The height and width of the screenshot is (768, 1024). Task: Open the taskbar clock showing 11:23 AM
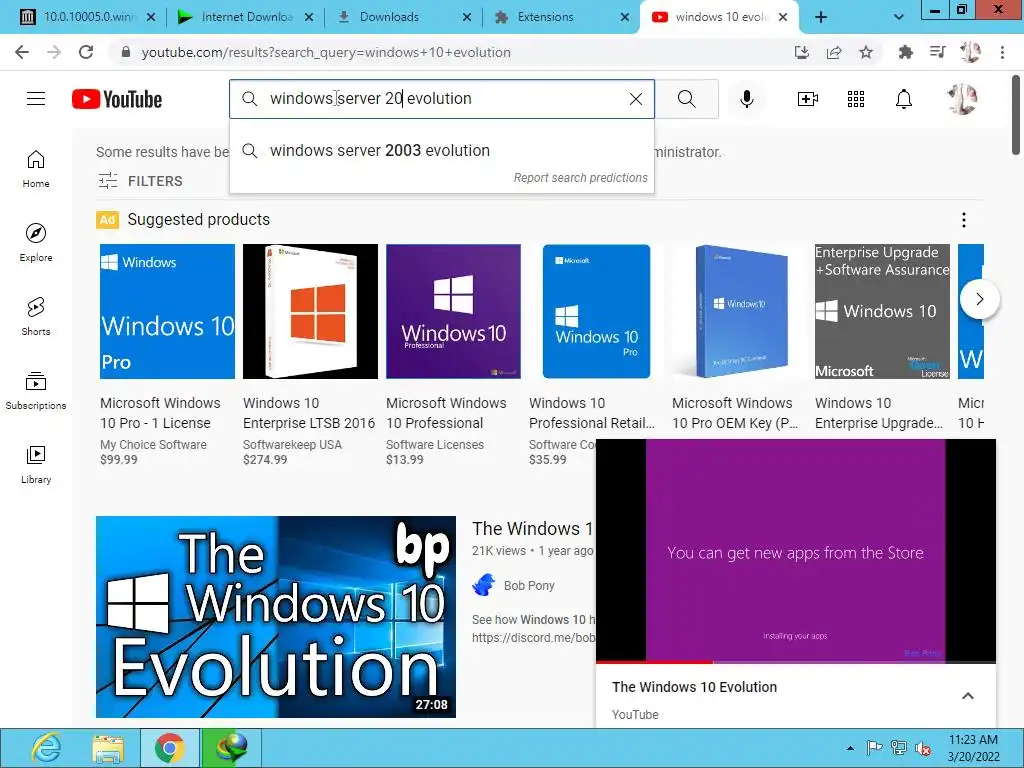pos(973,748)
